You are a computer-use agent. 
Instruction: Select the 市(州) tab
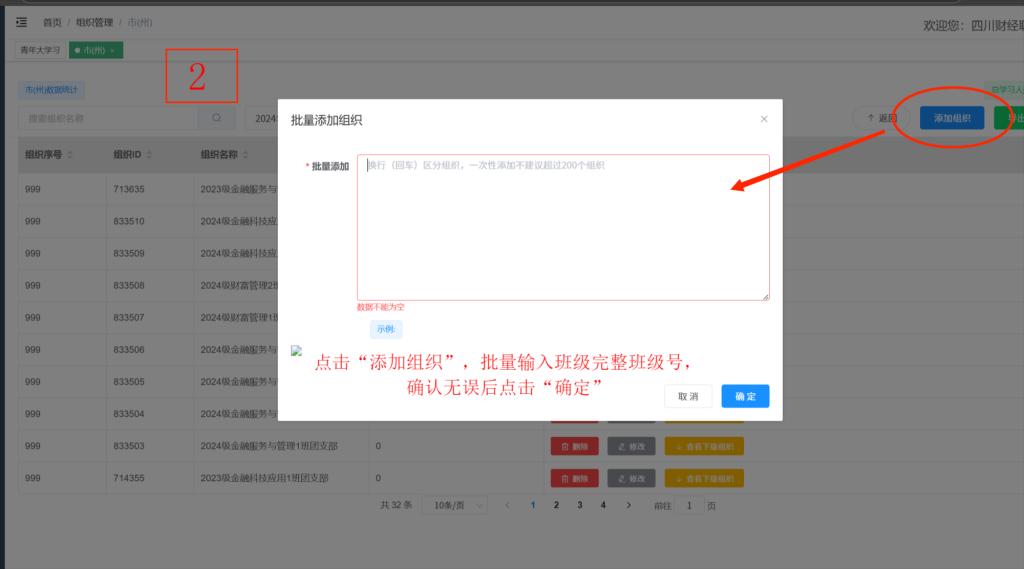point(93,50)
